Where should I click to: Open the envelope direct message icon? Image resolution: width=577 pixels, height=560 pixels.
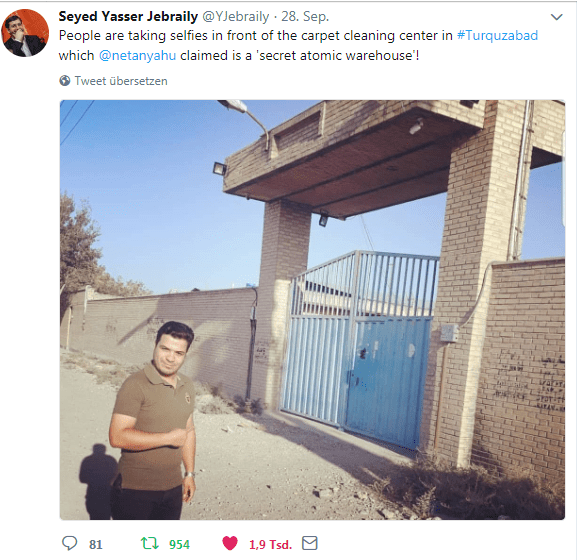[x=309, y=543]
